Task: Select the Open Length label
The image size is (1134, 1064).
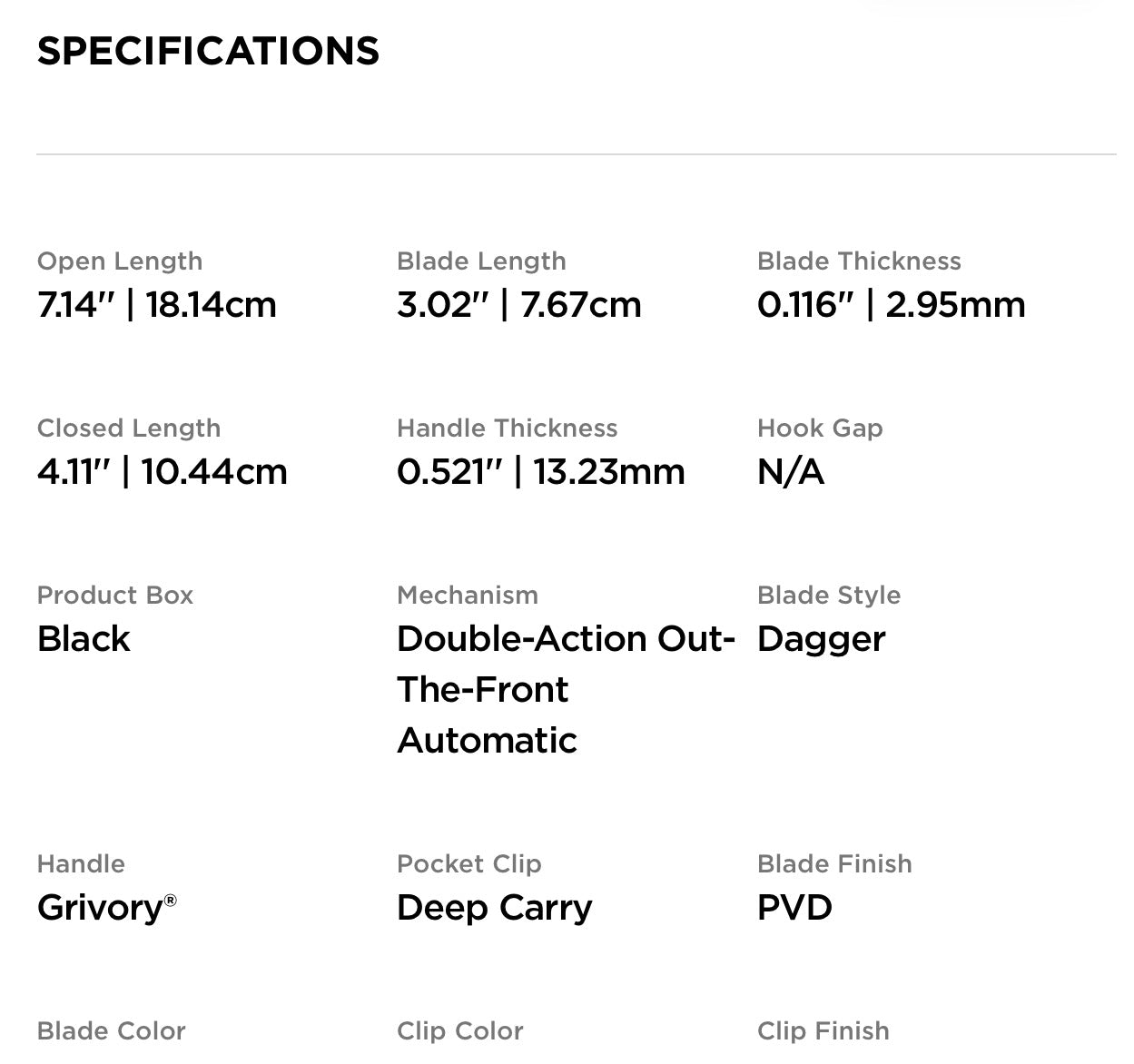Action: point(120,261)
